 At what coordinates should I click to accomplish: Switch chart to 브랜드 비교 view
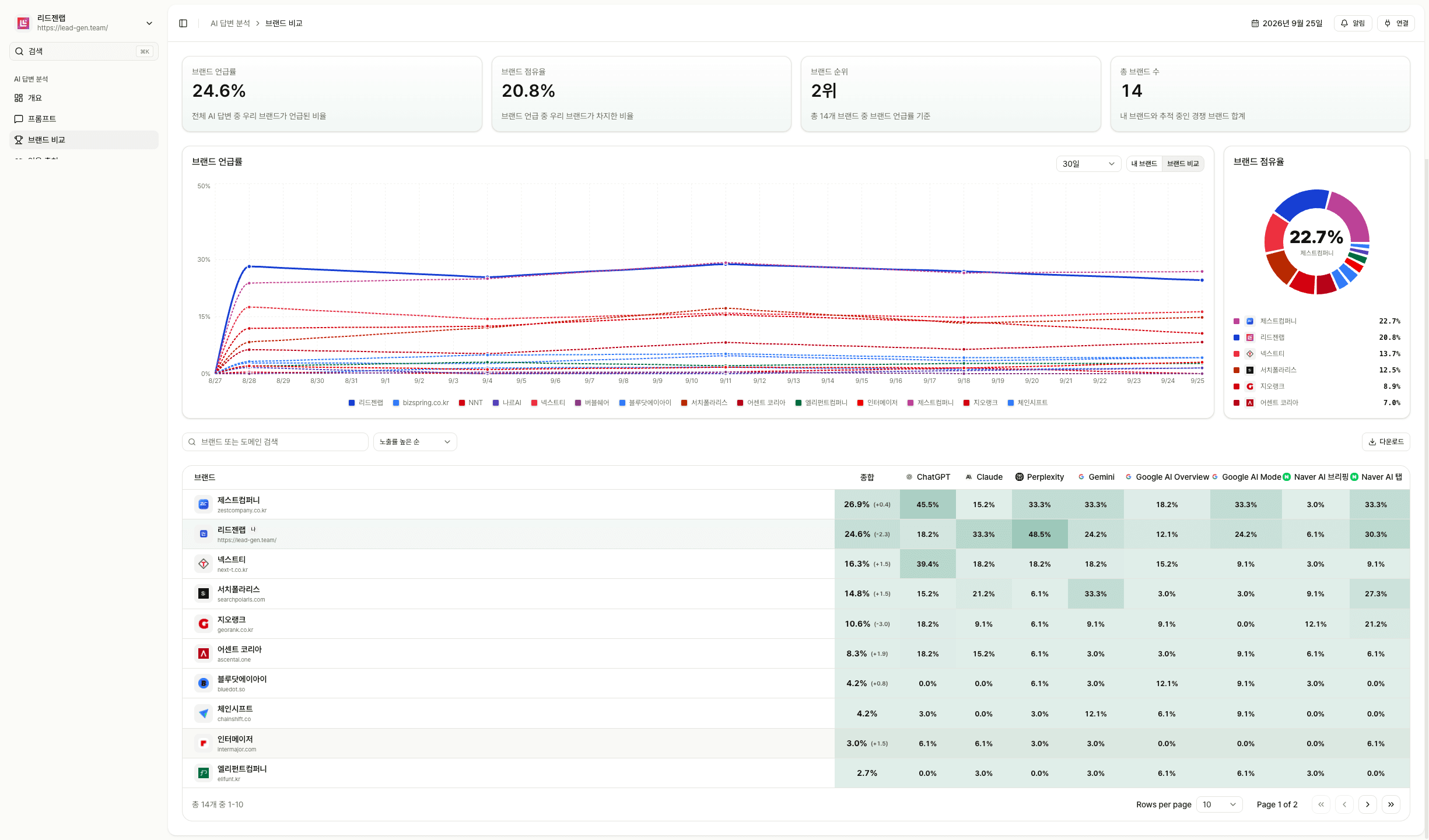pyautogui.click(x=1183, y=164)
